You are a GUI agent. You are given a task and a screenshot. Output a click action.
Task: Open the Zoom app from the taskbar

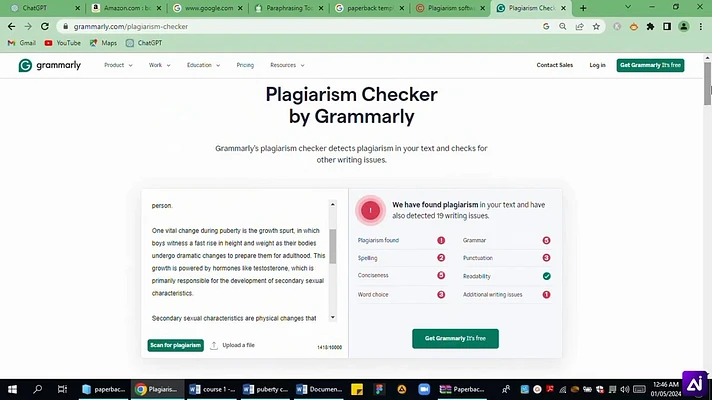[x=424, y=389]
